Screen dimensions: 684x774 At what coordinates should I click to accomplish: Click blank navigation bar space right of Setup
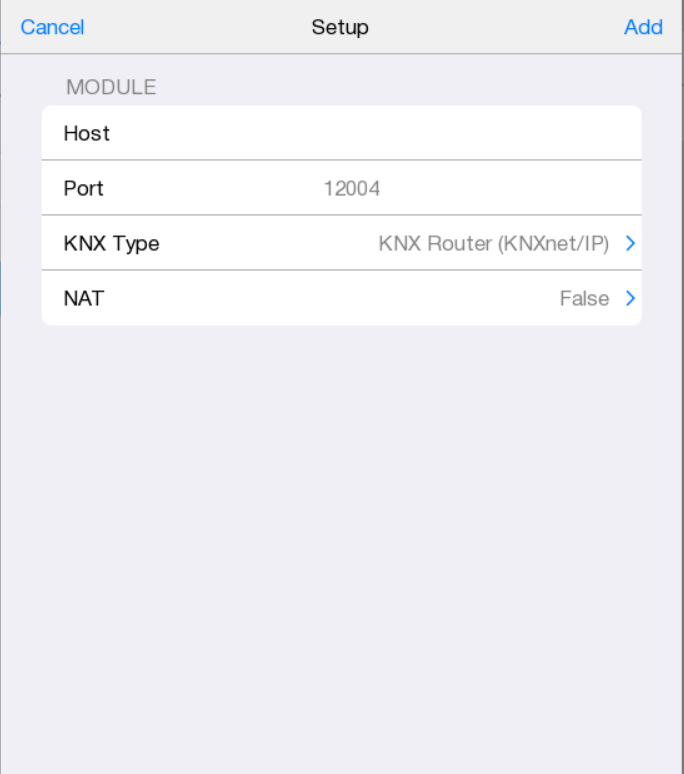coord(490,27)
